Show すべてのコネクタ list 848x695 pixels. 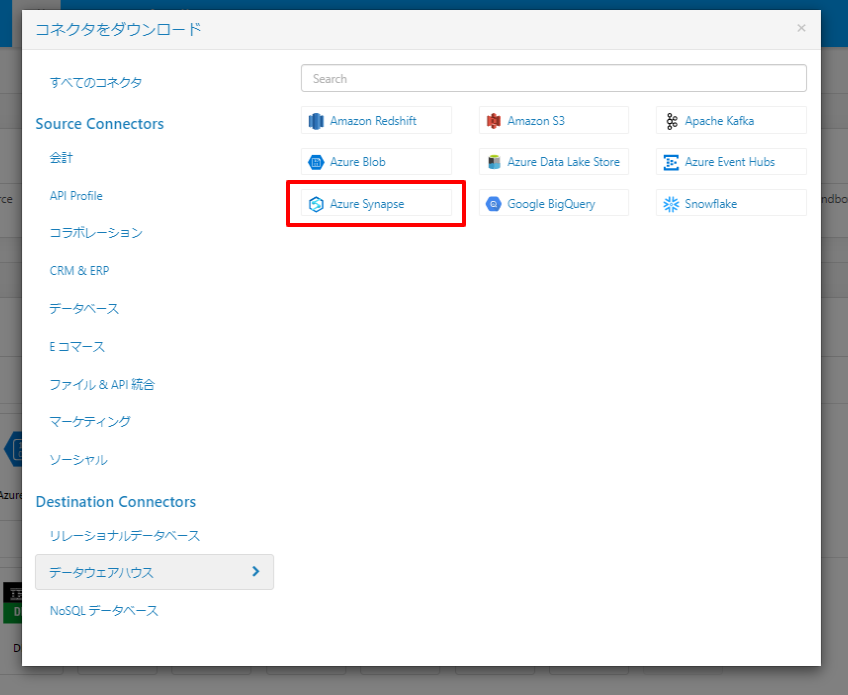point(96,82)
